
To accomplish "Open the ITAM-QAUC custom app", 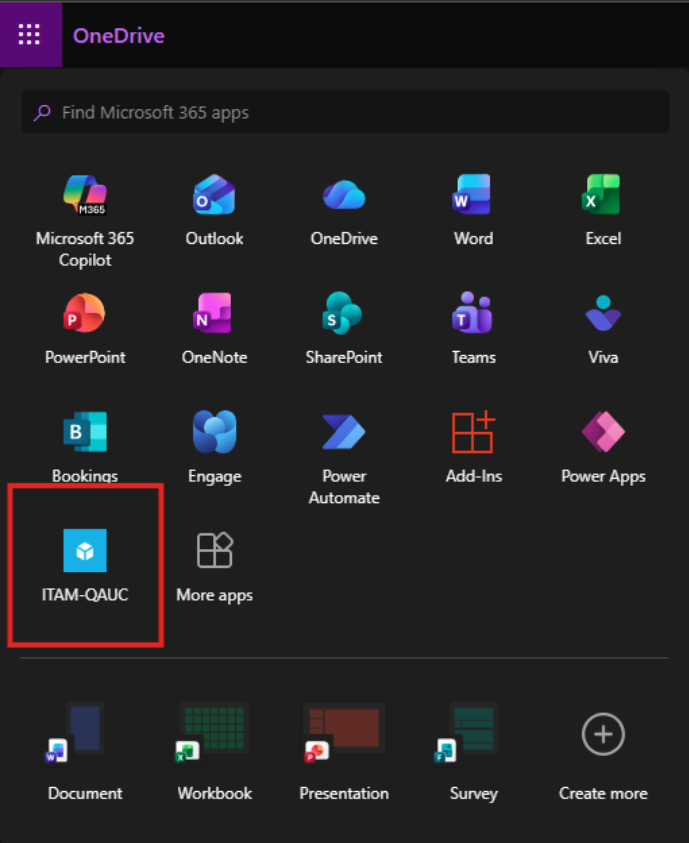I will pyautogui.click(x=85, y=553).
